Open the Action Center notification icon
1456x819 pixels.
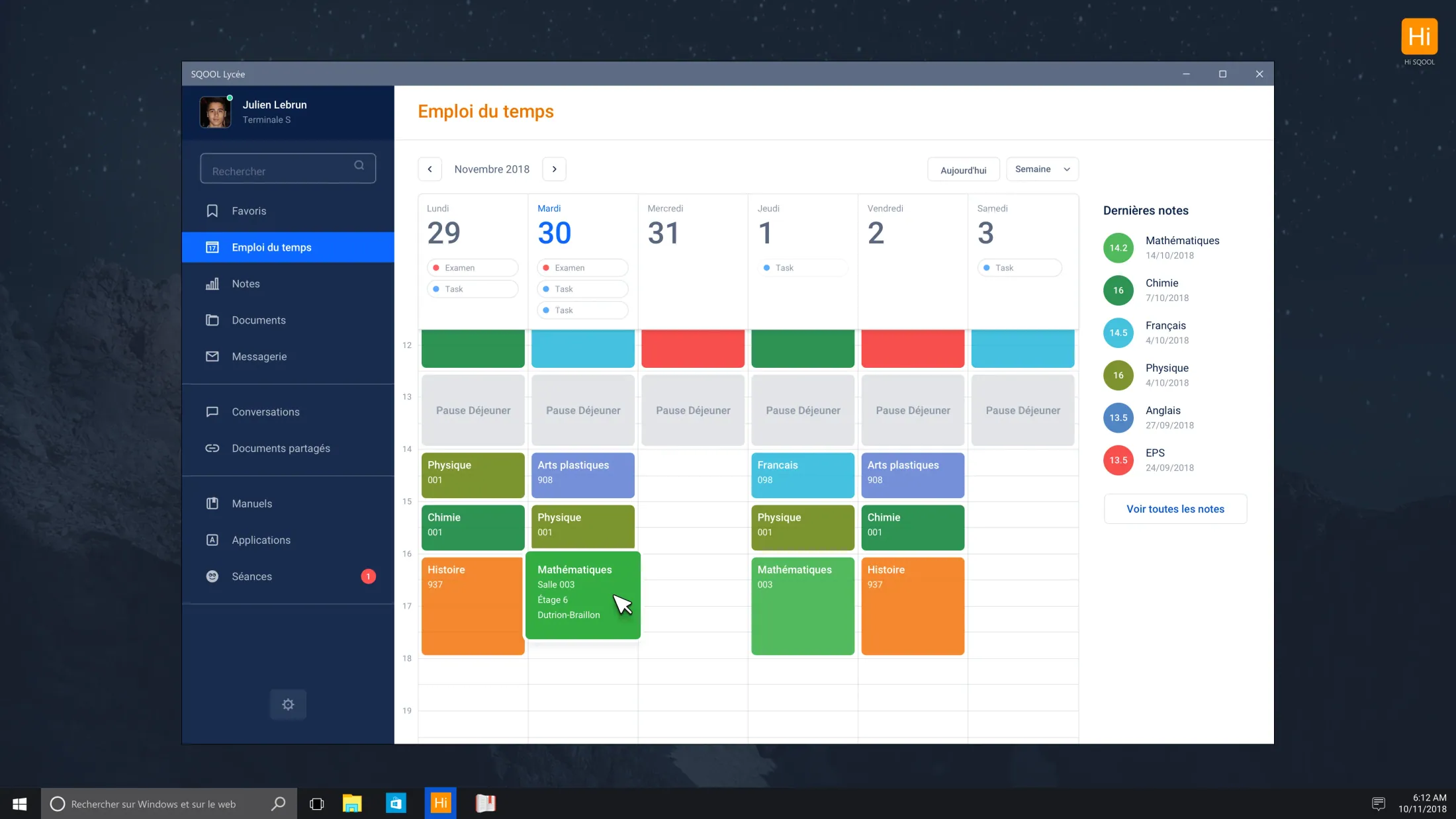pos(1378,804)
